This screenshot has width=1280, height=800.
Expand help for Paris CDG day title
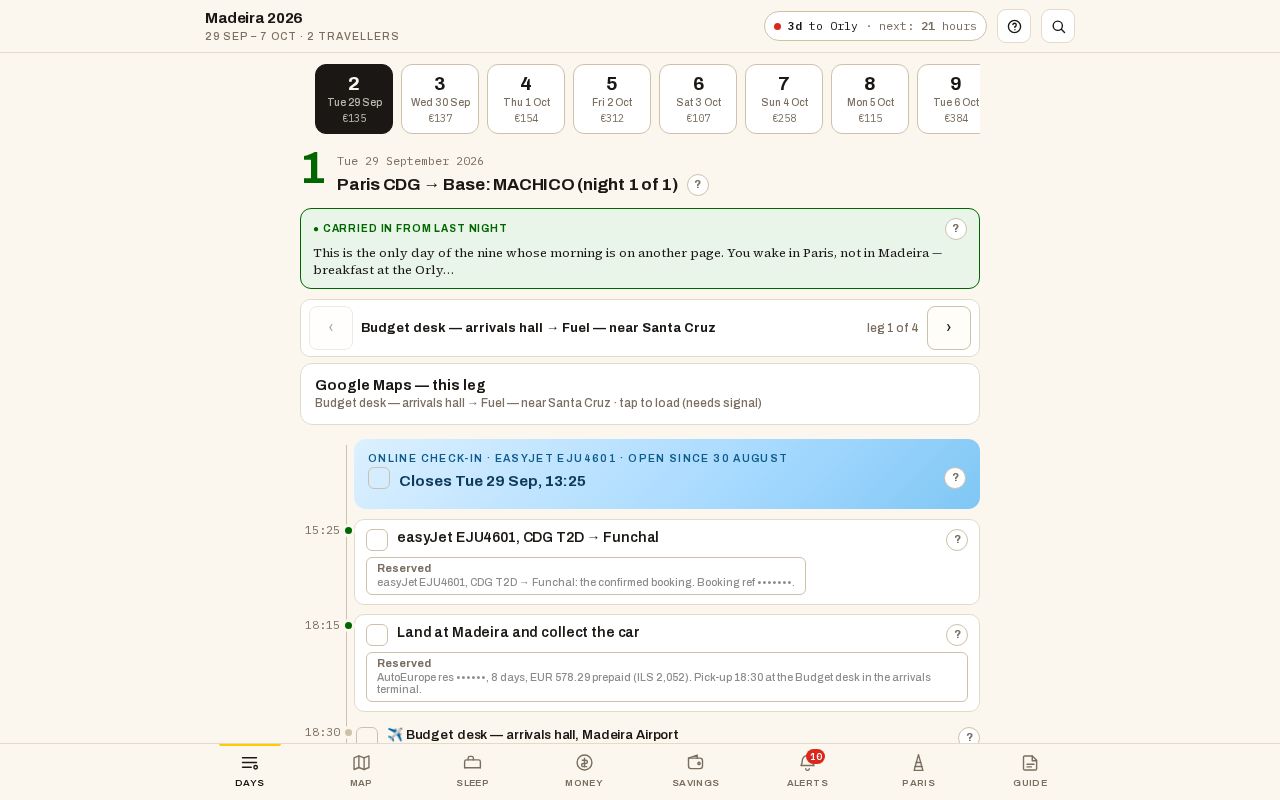(x=698, y=185)
